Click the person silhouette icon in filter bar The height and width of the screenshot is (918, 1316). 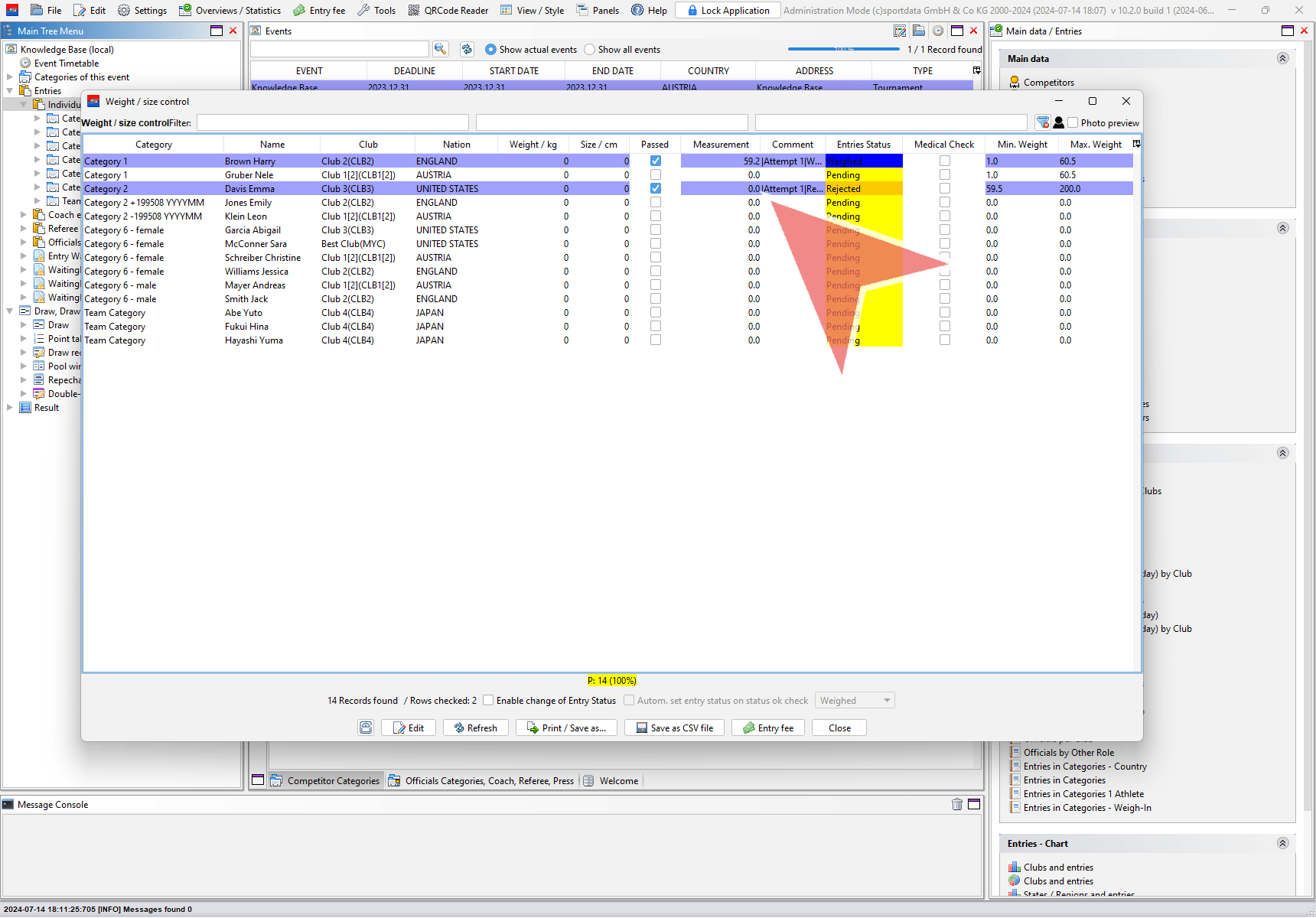tap(1059, 122)
